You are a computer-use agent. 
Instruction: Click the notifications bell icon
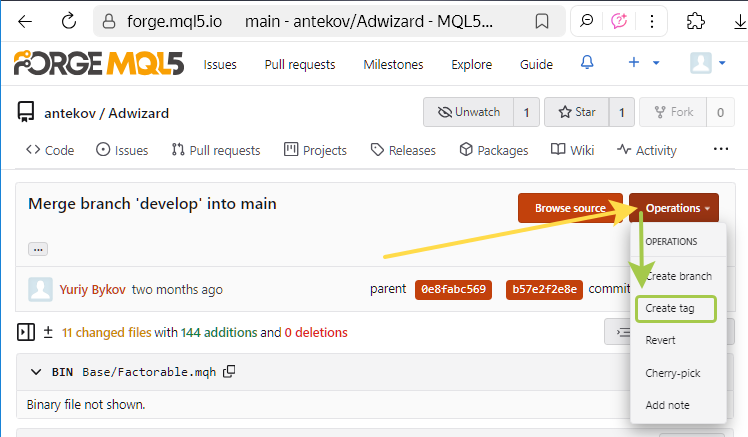[587, 63]
